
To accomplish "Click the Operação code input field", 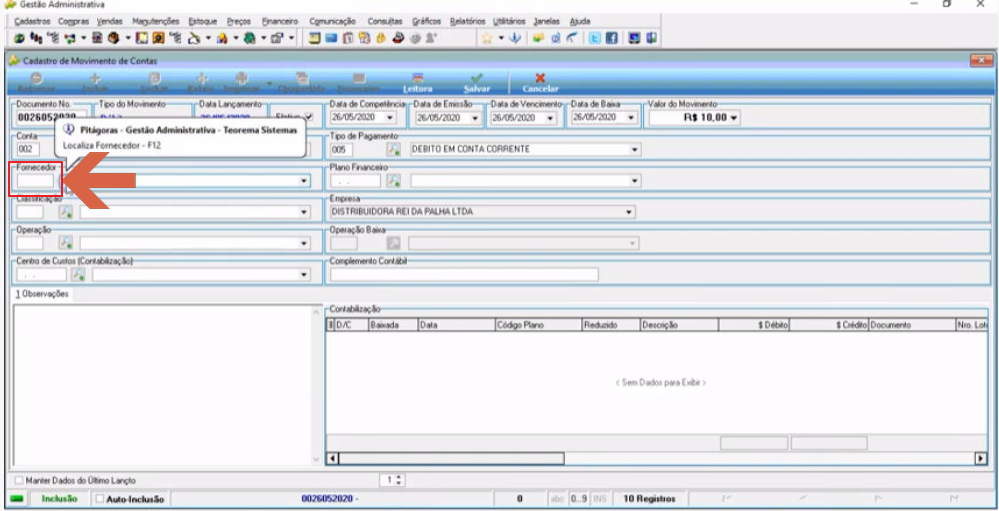I will (30, 243).
